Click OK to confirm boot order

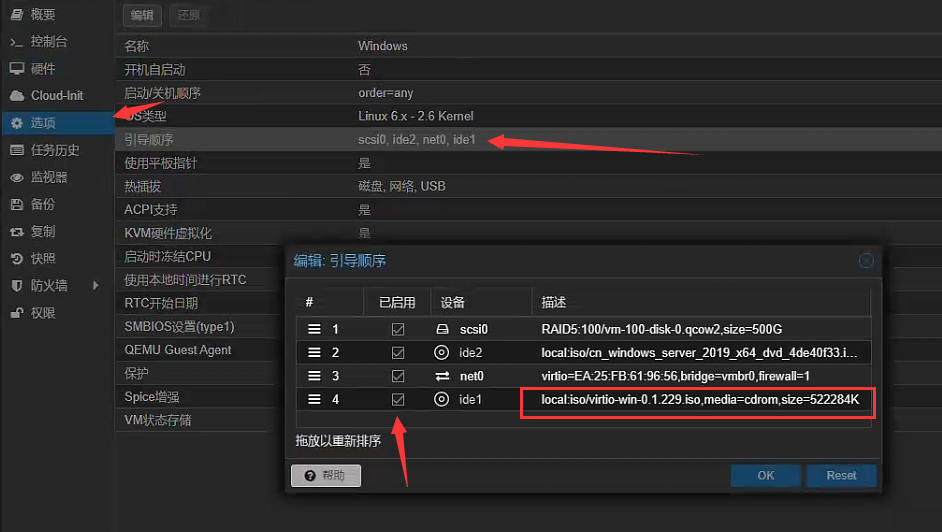point(765,476)
